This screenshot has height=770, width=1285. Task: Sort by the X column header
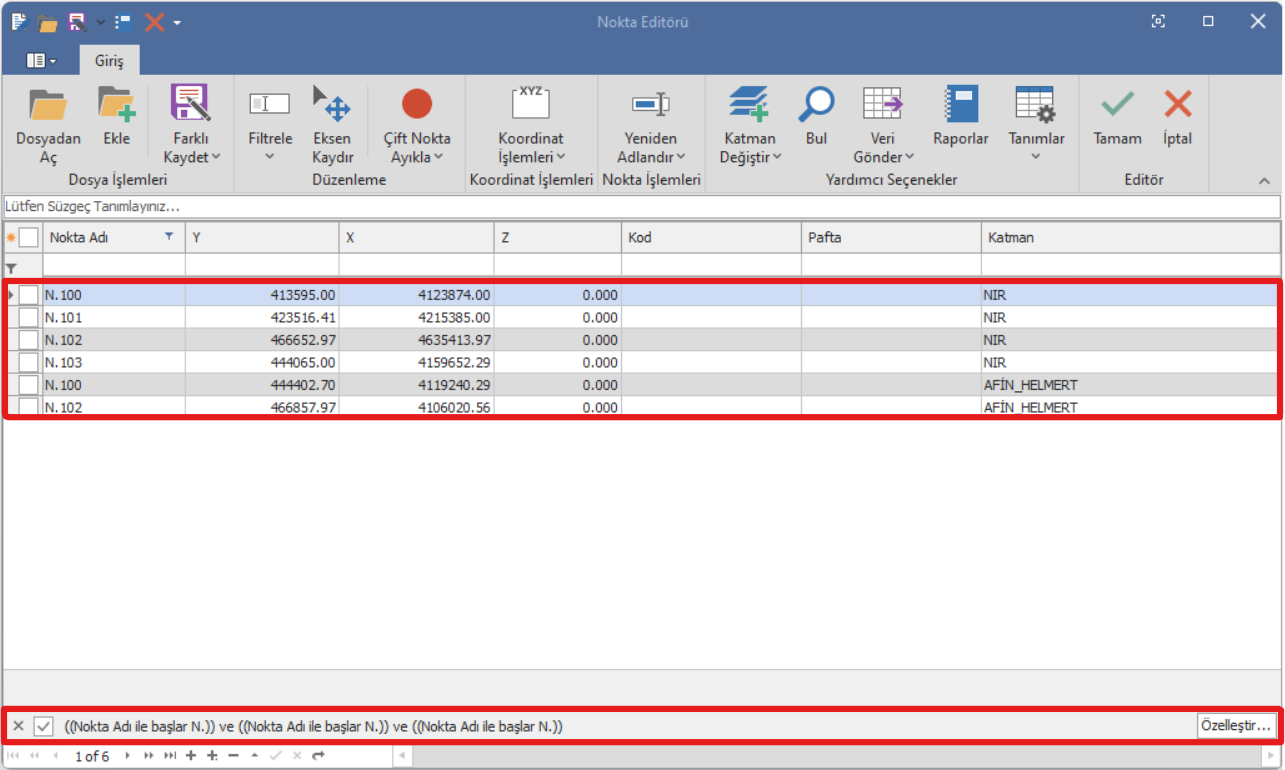416,237
